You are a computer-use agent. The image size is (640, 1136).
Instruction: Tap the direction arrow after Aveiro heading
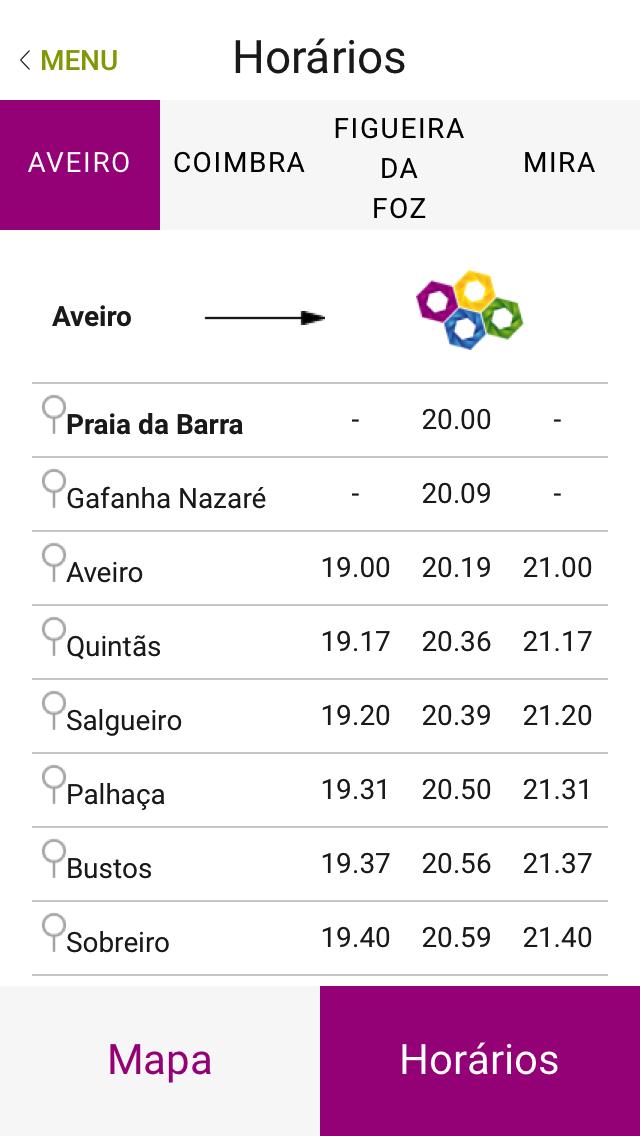tap(265, 318)
